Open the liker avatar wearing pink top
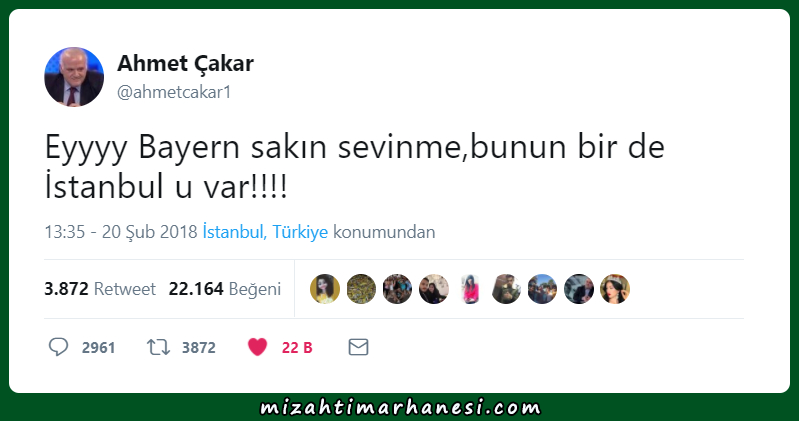The image size is (799, 421). point(470,289)
